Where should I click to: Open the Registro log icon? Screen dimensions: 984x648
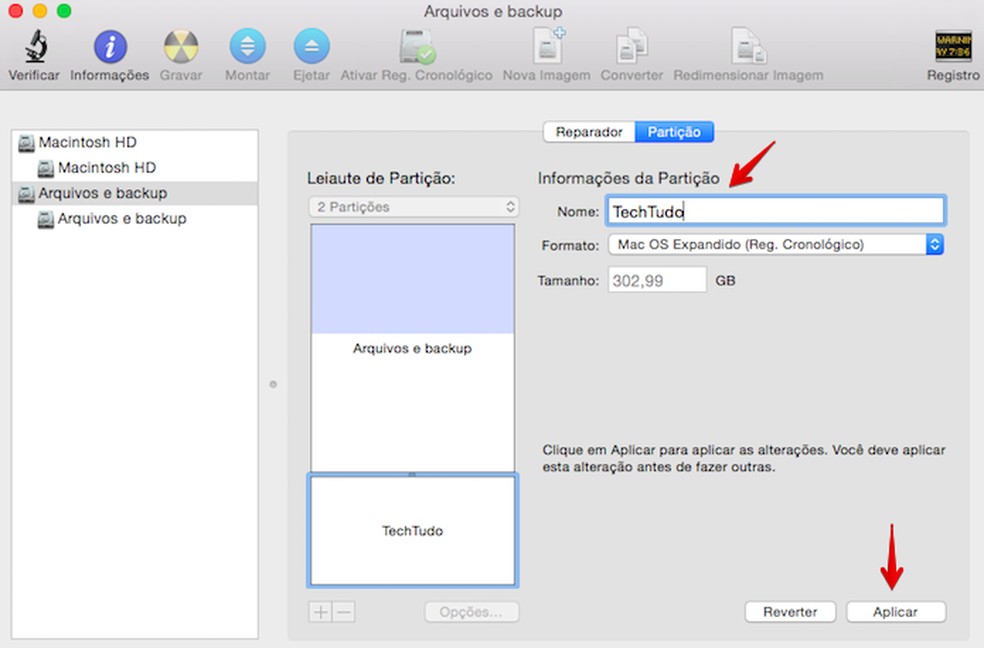pyautogui.click(x=953, y=47)
